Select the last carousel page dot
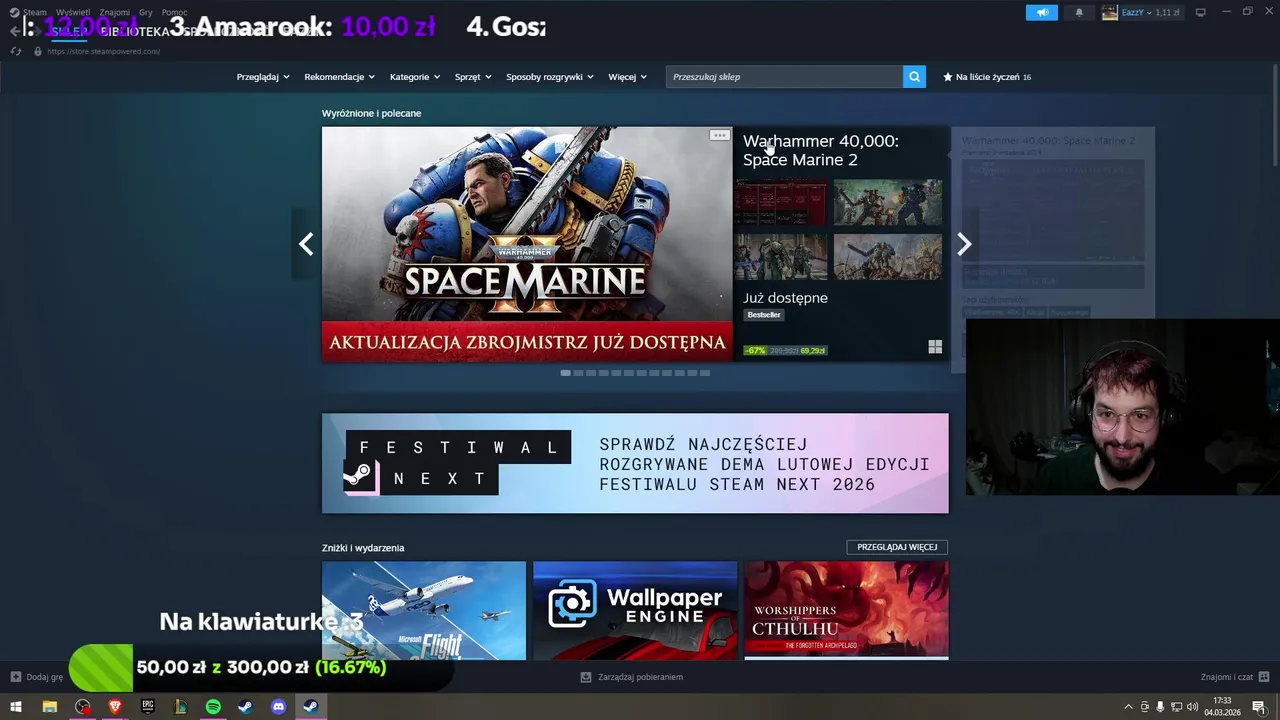 (x=705, y=373)
